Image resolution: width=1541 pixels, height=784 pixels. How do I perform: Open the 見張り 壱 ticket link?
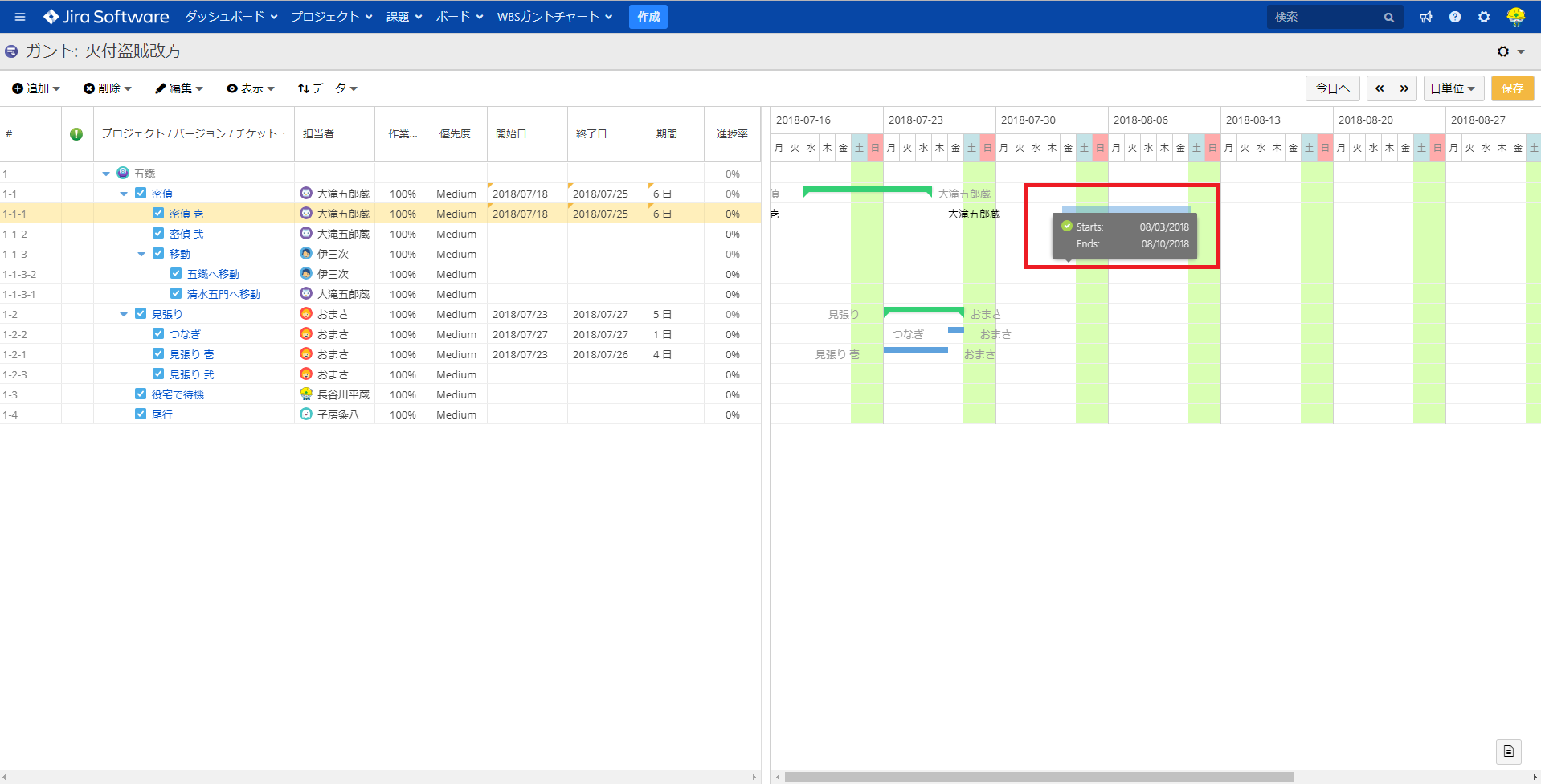(x=192, y=354)
